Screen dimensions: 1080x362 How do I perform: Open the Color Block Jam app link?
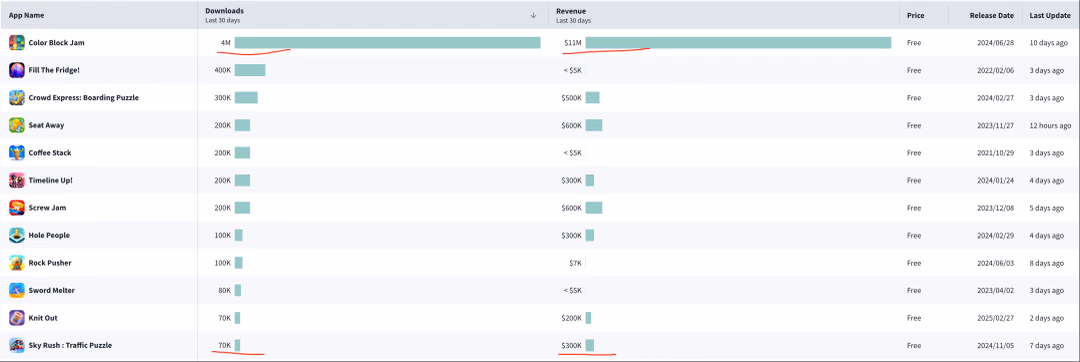point(56,43)
